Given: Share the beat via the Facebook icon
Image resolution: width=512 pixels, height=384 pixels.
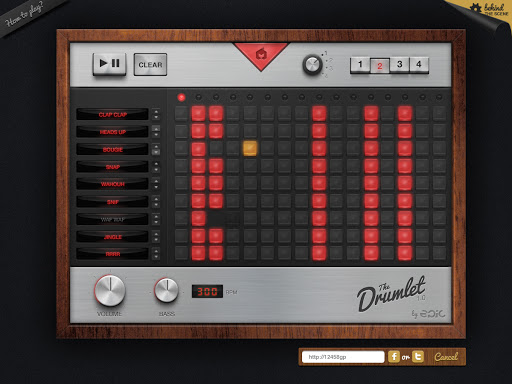Looking at the screenshot, I should [x=394, y=357].
